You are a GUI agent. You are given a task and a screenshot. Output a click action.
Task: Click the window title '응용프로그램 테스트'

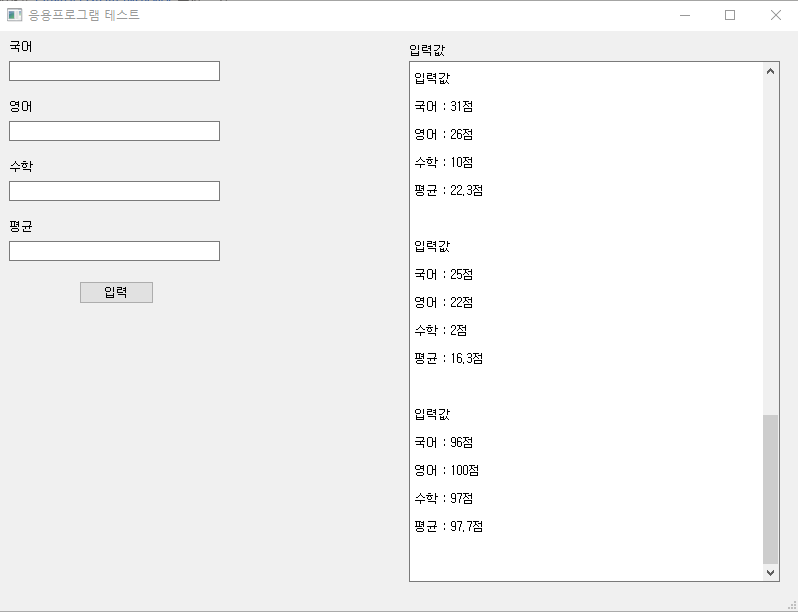tap(84, 15)
